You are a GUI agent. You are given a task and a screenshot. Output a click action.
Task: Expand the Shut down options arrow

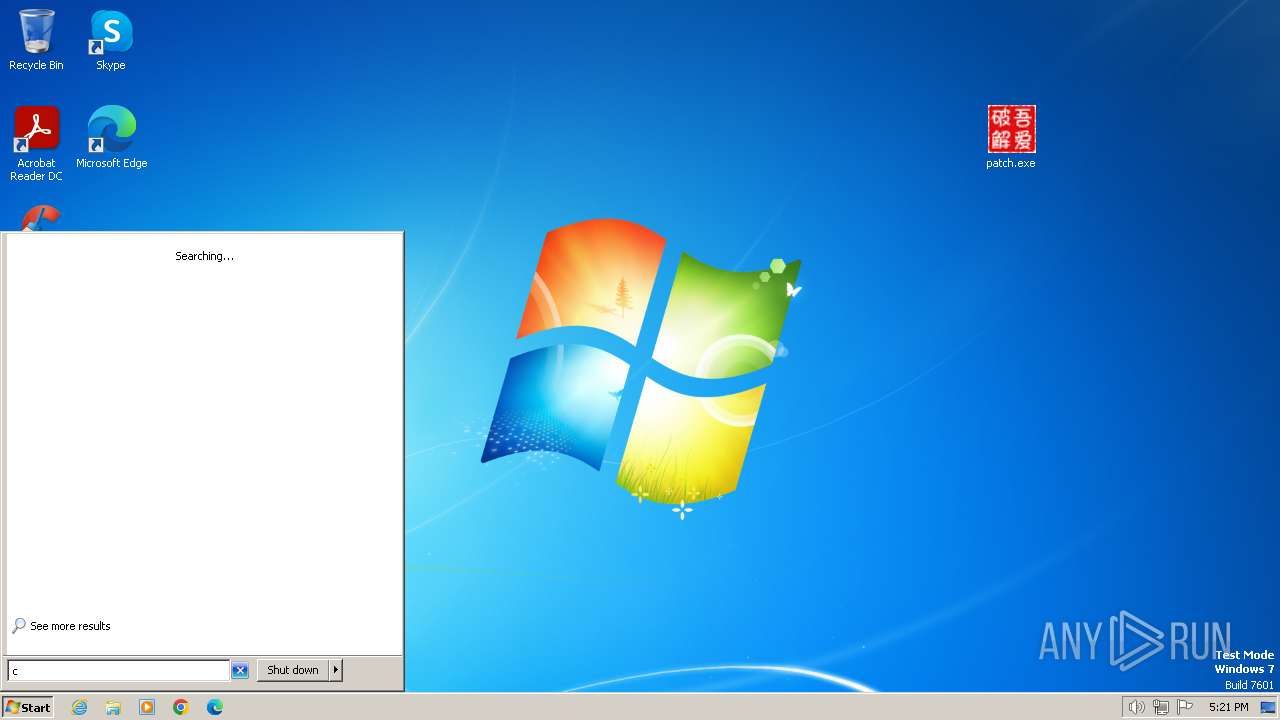coord(336,670)
